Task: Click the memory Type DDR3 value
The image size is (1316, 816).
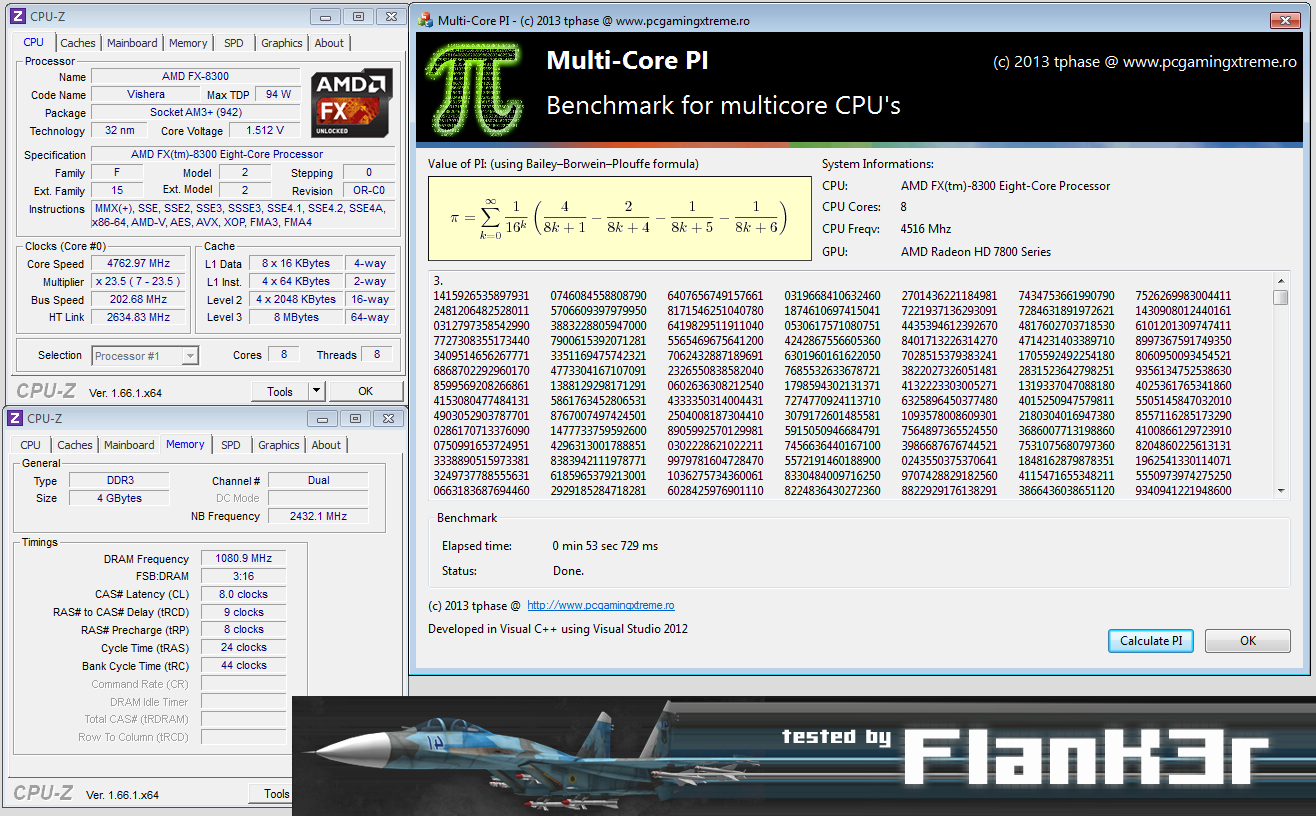Action: point(118,480)
